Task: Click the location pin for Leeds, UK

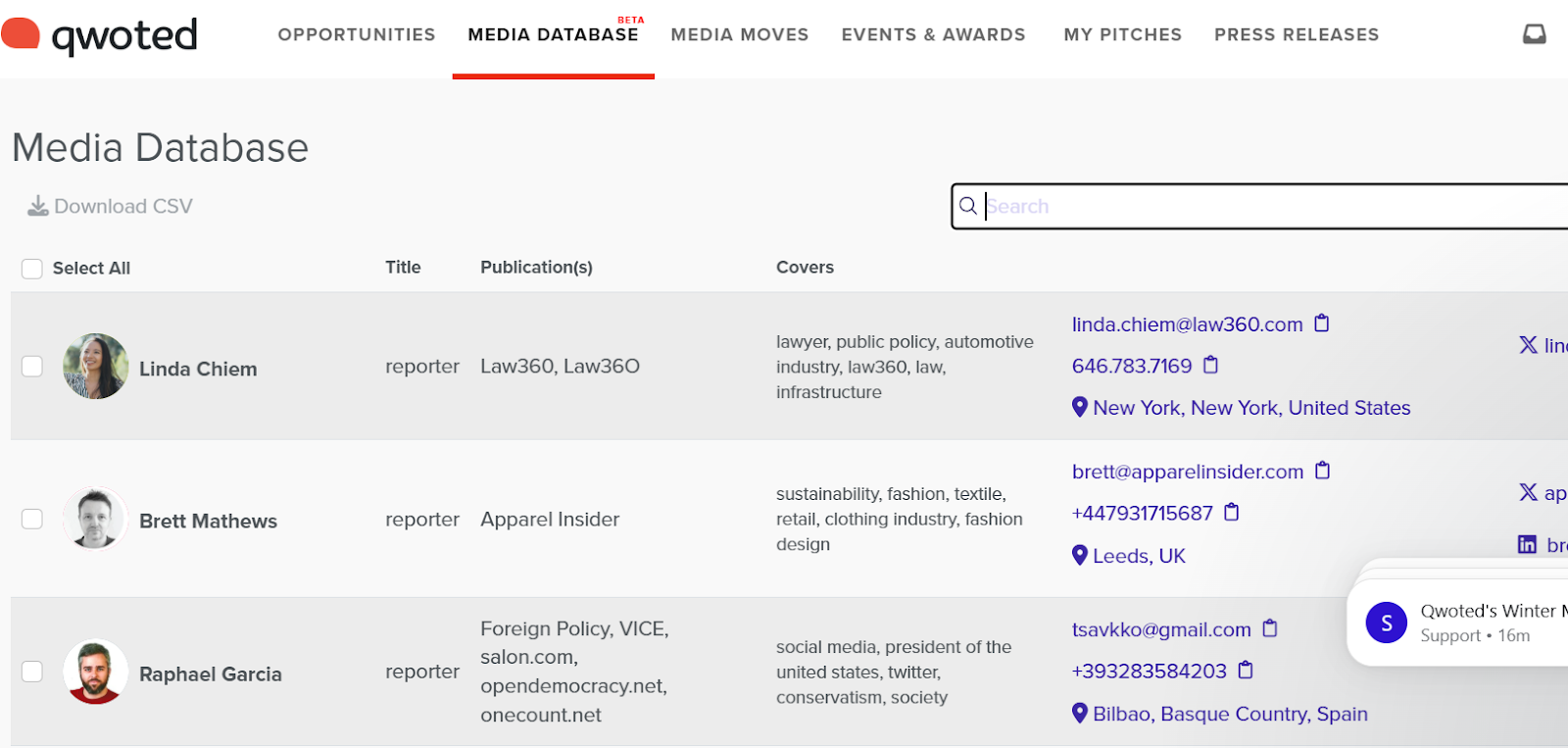Action: click(x=1080, y=555)
